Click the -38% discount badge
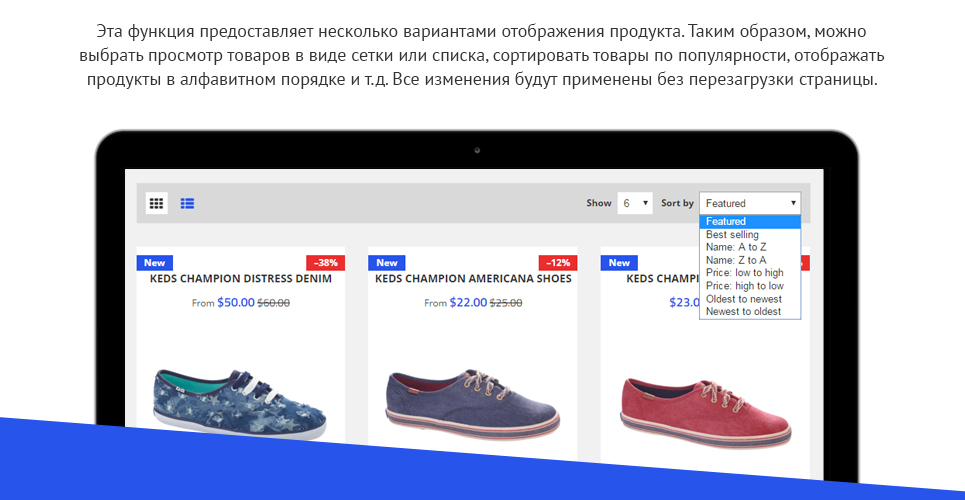The width and height of the screenshot is (965, 500). (326, 263)
